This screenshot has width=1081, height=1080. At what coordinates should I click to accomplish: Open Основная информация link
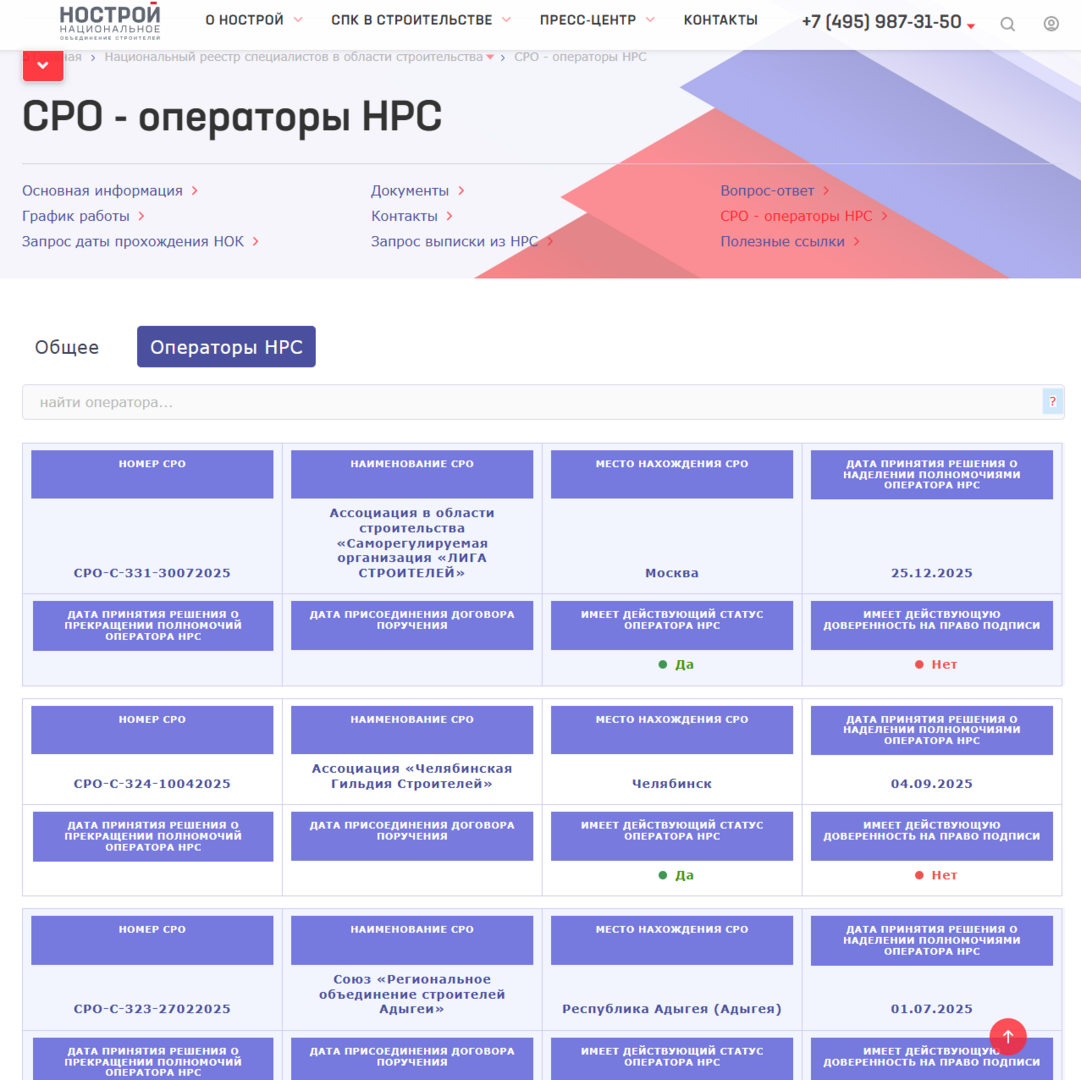coord(102,191)
